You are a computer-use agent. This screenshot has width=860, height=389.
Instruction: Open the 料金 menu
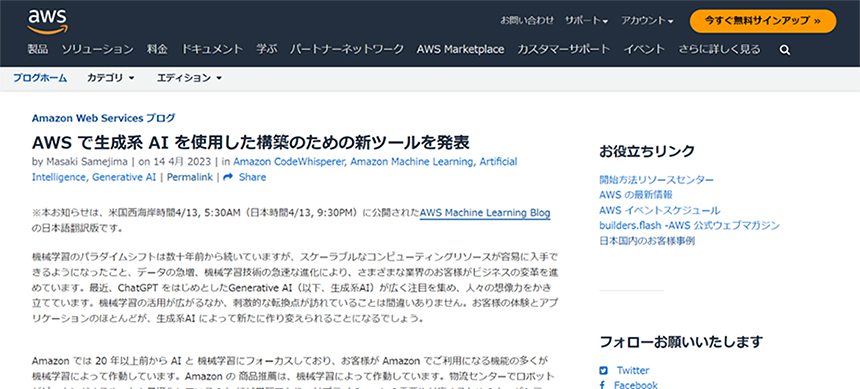(157, 49)
